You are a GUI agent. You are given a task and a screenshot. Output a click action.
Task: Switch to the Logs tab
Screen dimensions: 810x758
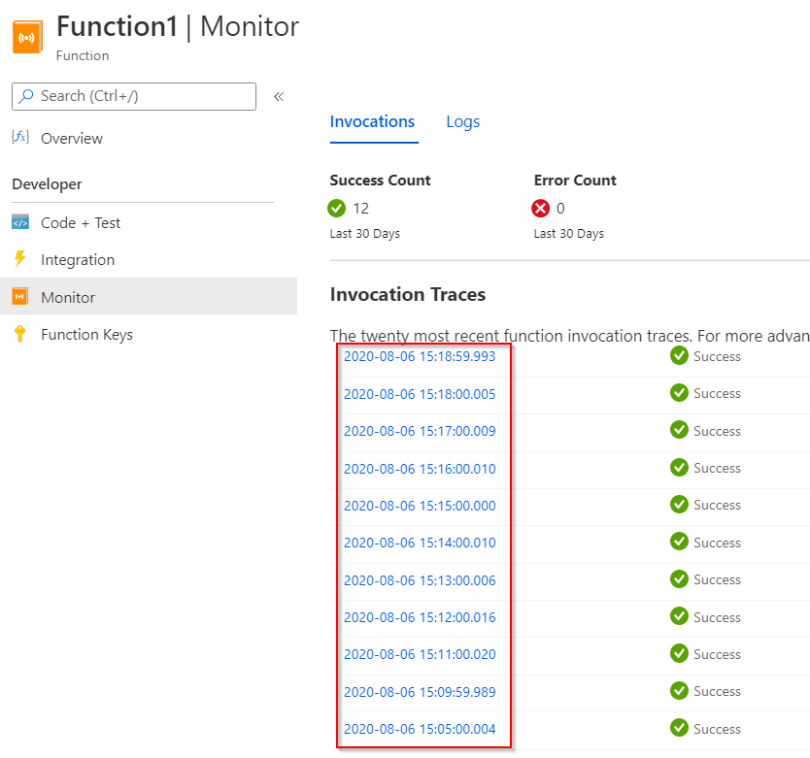463,122
